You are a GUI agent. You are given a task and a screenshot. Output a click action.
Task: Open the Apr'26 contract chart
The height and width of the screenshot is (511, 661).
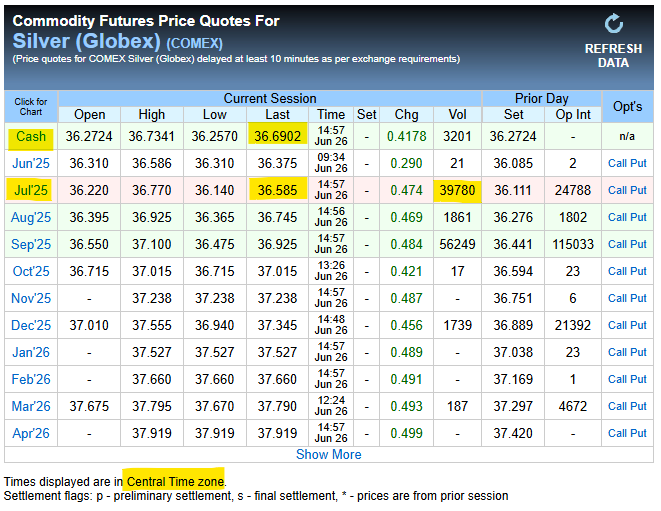[x=31, y=433]
